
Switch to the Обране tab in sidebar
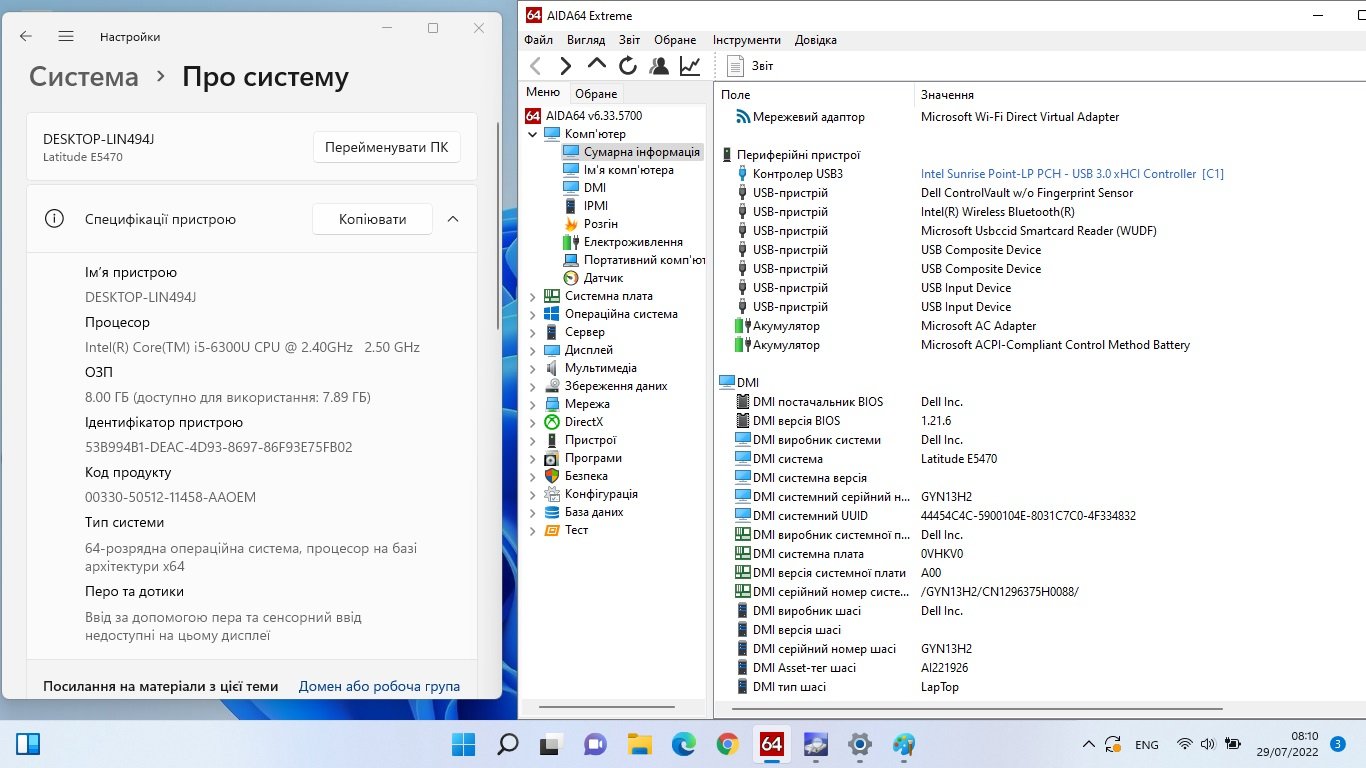[x=596, y=93]
